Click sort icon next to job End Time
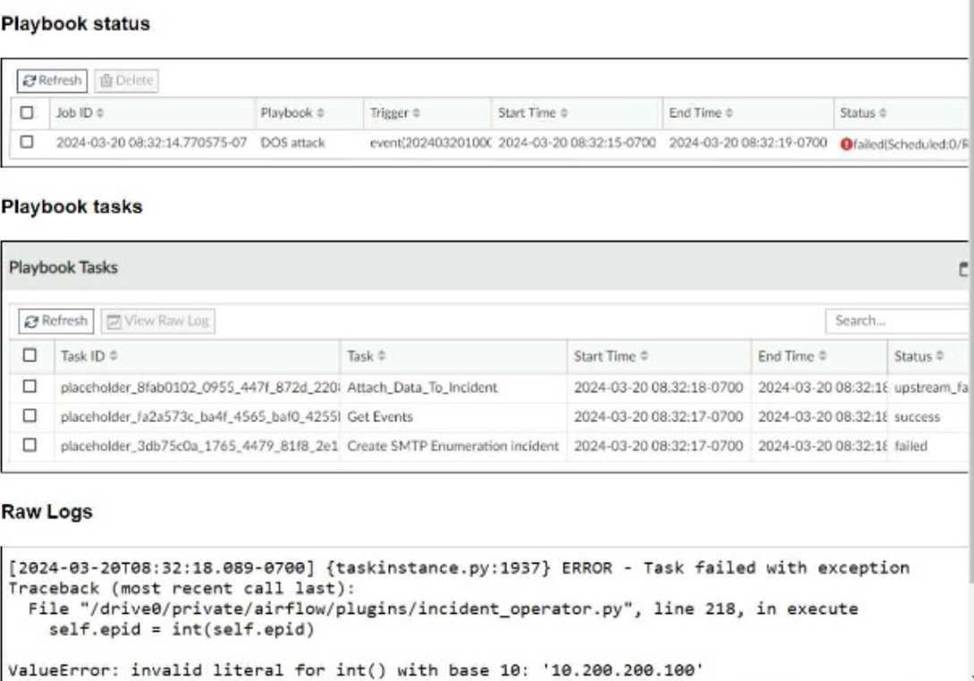This screenshot has height=681, width=974. click(x=729, y=114)
